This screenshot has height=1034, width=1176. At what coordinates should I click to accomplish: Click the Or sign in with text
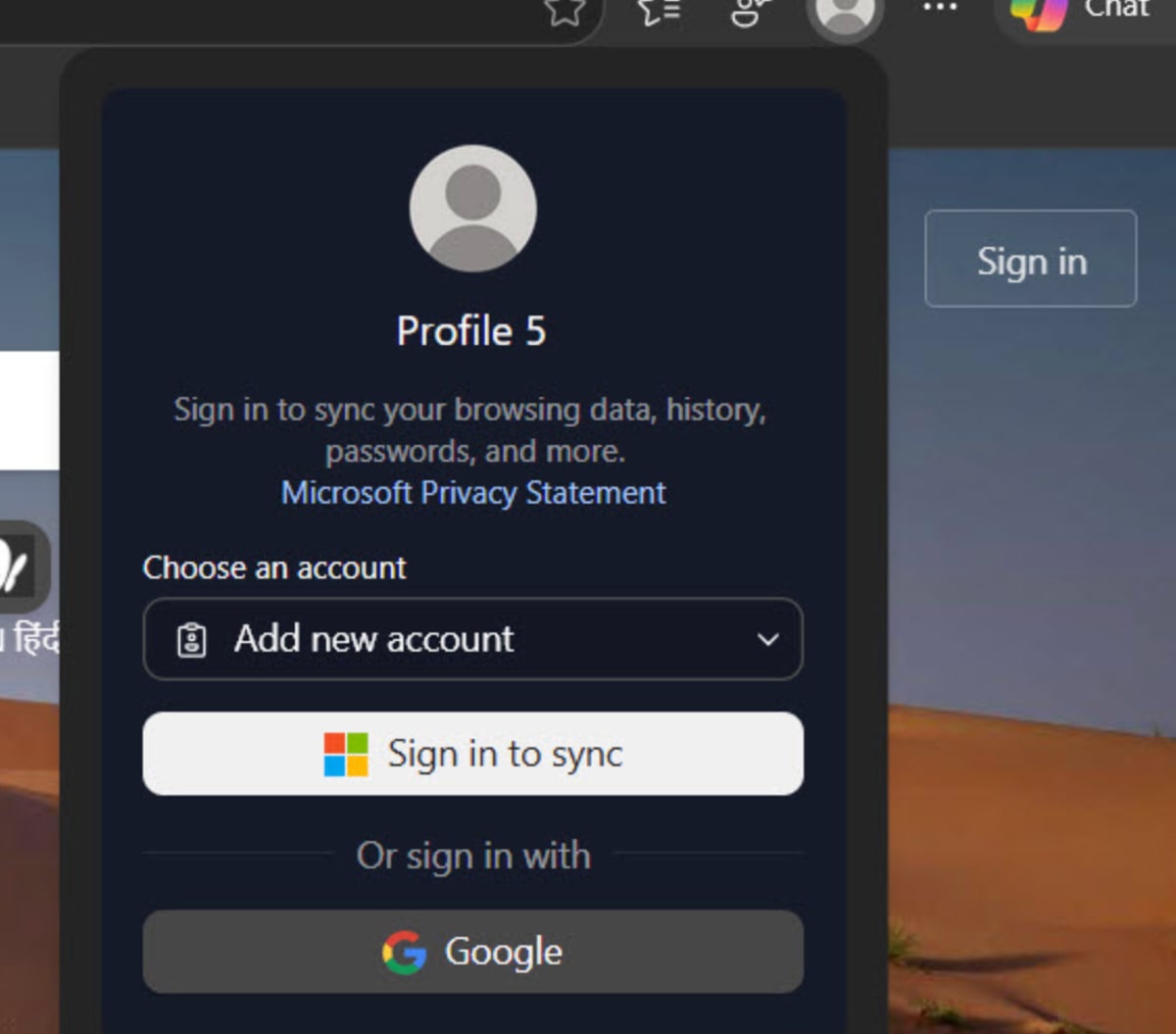coord(473,856)
